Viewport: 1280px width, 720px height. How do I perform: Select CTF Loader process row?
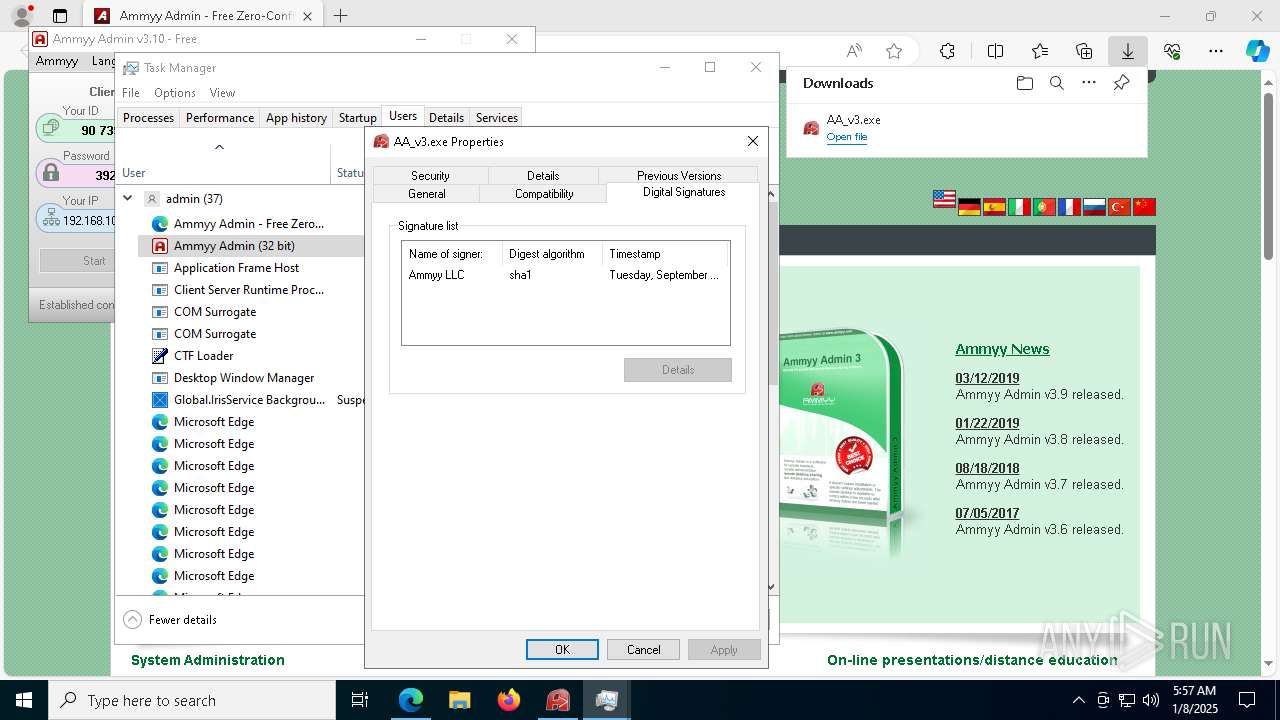(250, 355)
